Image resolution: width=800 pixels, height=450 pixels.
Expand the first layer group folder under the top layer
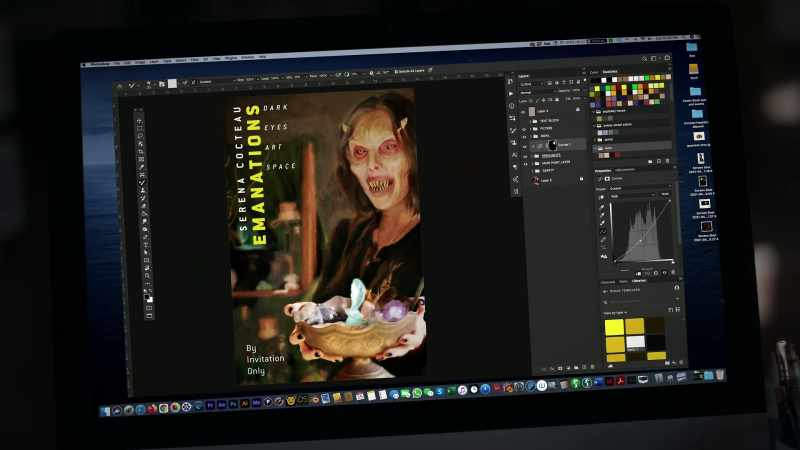pyautogui.click(x=531, y=121)
